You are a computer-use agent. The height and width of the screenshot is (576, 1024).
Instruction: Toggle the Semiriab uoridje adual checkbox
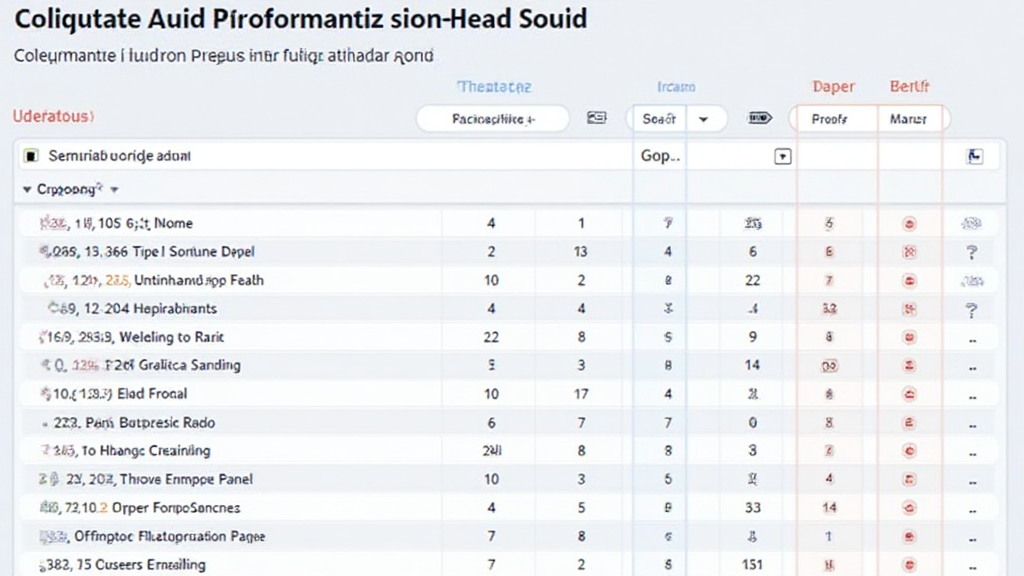pos(31,156)
